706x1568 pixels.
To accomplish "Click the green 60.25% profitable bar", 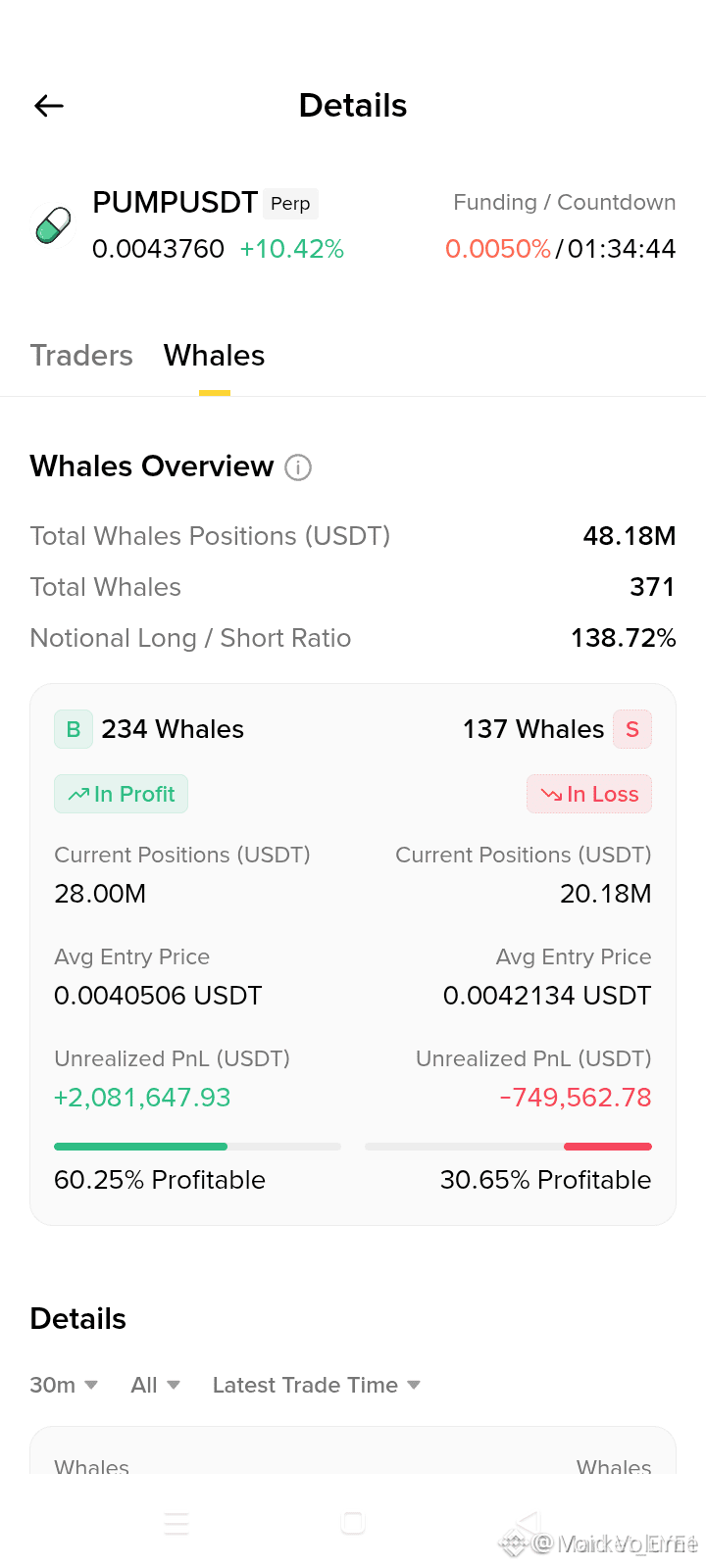I will click(140, 1147).
